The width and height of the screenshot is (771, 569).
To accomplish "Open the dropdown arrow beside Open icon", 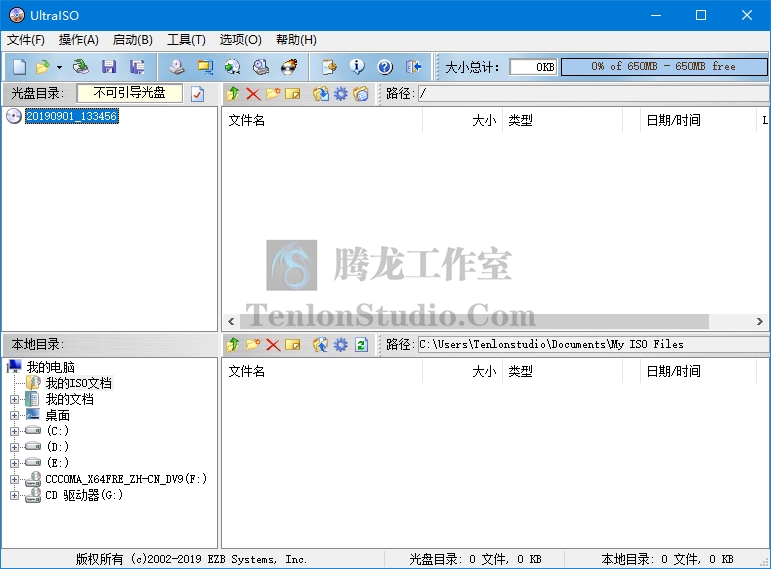I will pos(59,67).
